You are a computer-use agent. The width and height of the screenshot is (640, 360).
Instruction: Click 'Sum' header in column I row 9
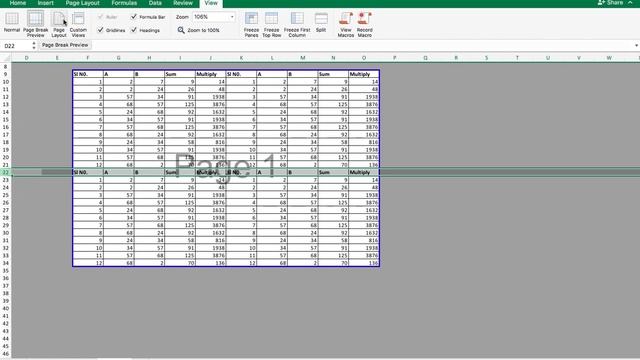[x=180, y=74]
